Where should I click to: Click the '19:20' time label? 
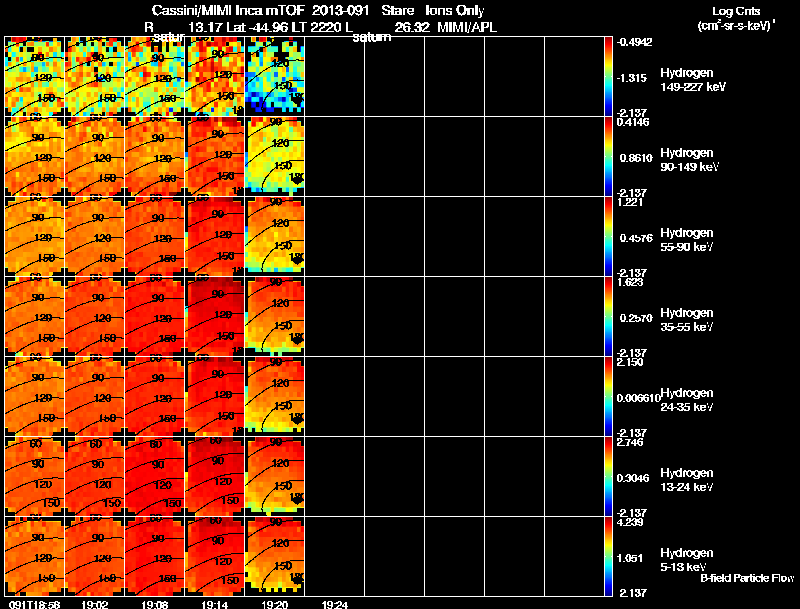tap(275, 604)
